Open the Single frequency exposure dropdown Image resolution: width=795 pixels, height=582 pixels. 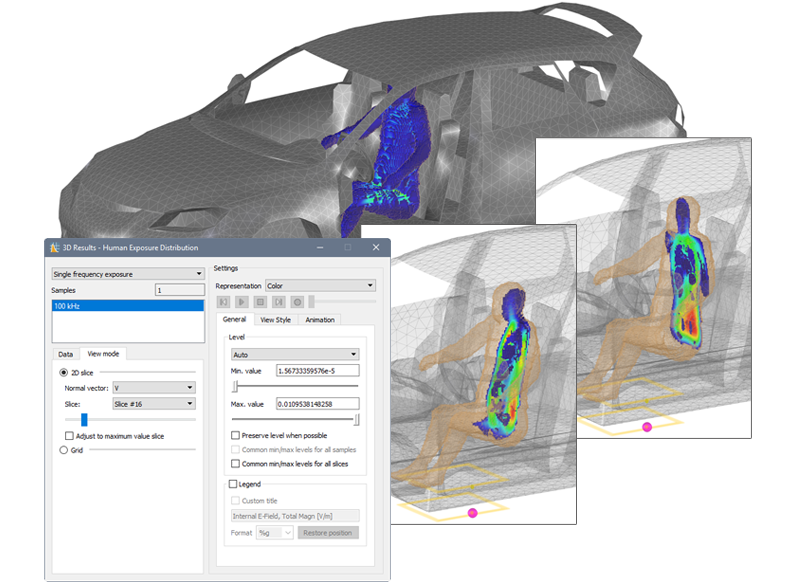click(127, 273)
